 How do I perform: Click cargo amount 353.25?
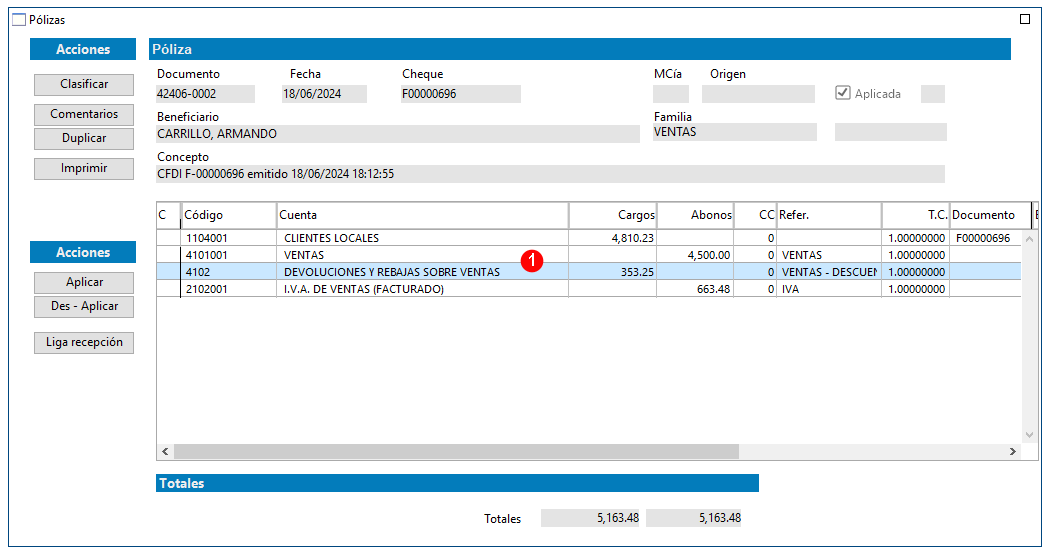pyautogui.click(x=613, y=272)
